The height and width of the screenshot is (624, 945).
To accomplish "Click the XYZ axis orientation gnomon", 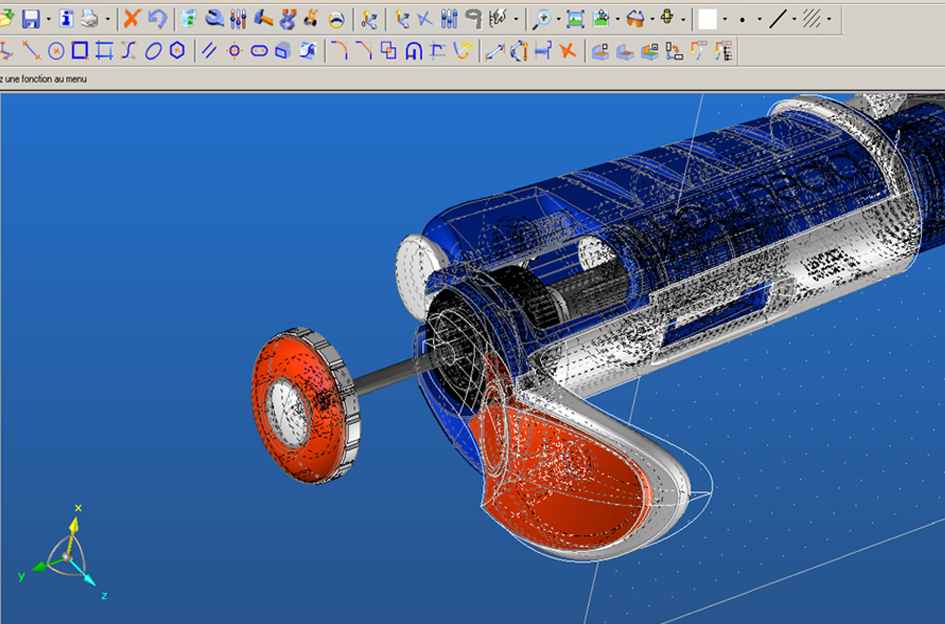I will pos(64,552).
